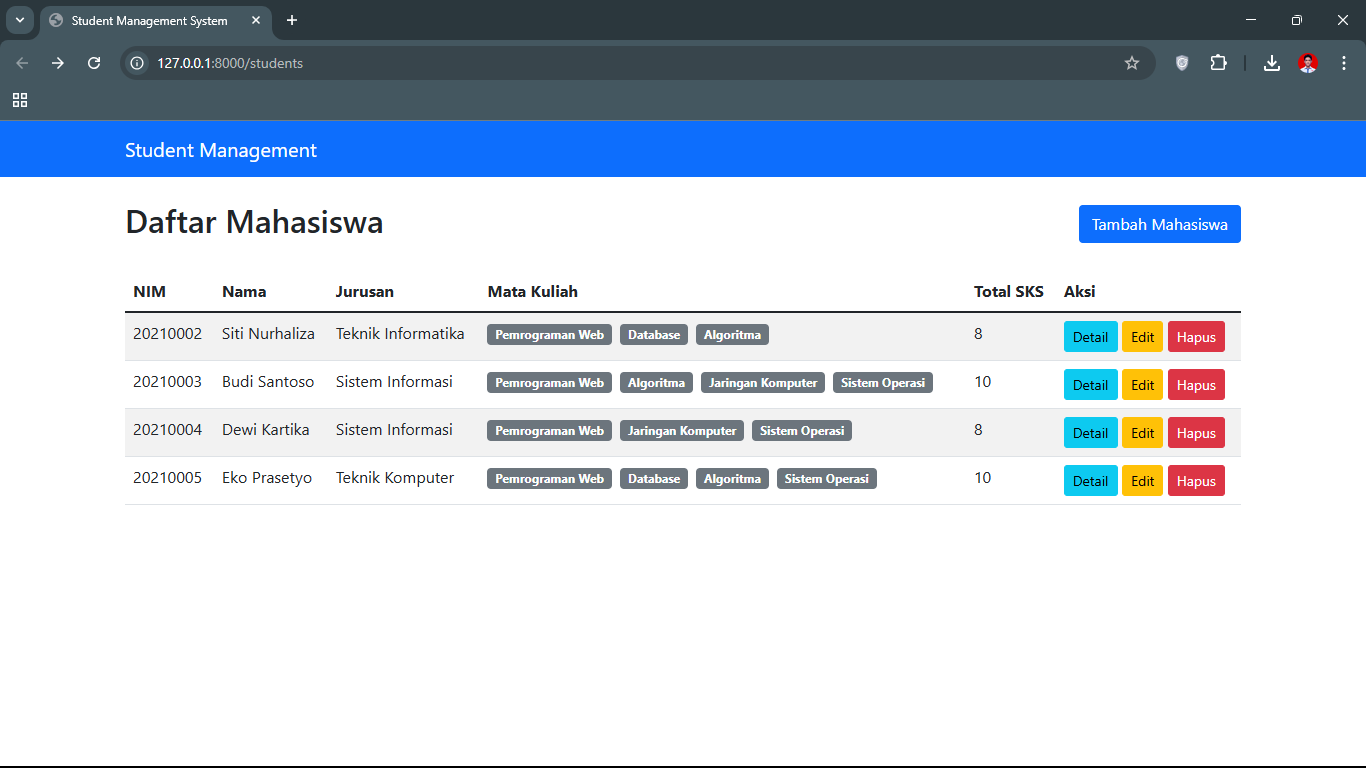Go forward with the forward arrow
The height and width of the screenshot is (768, 1366).
[58, 63]
